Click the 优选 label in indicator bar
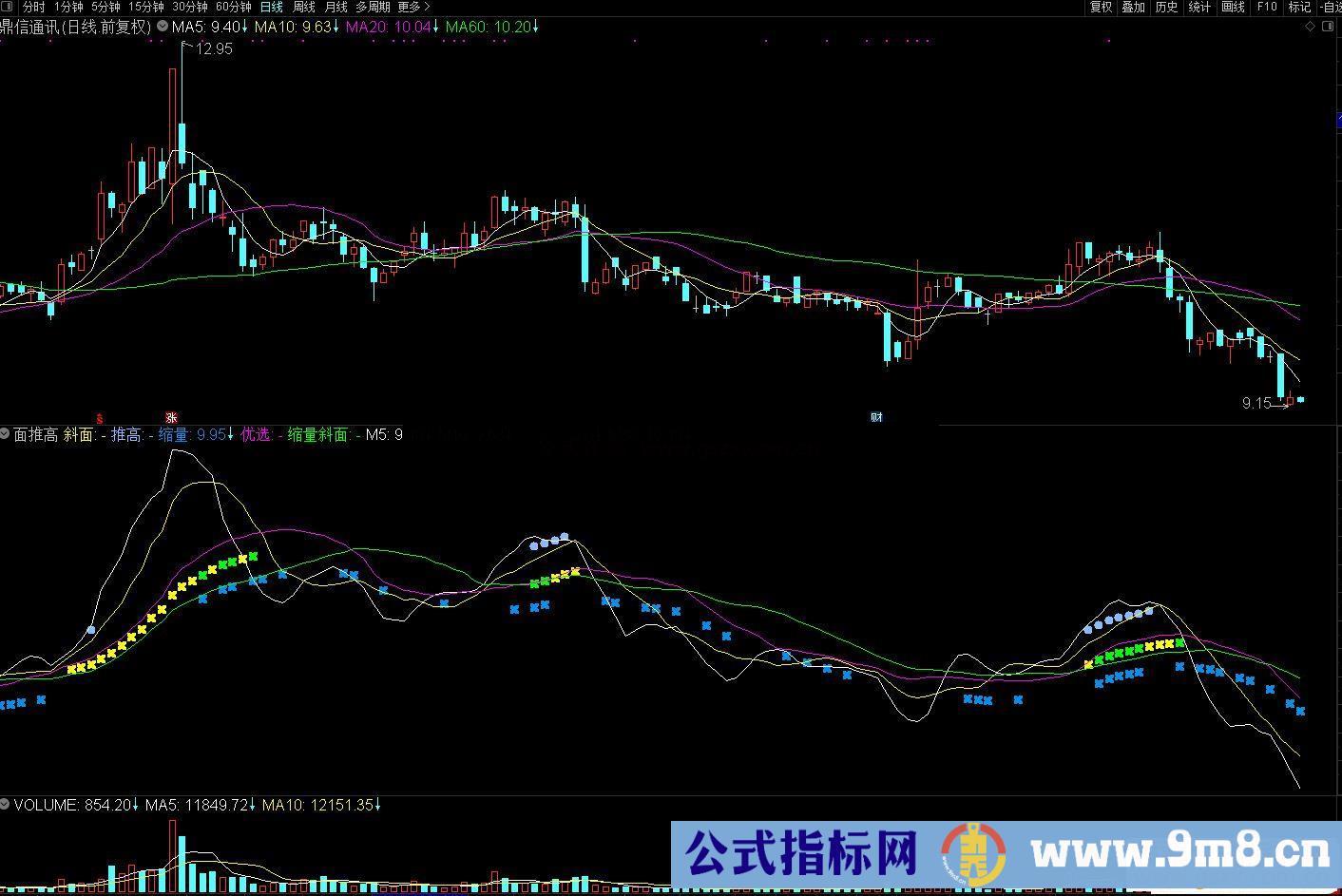The width and height of the screenshot is (1342, 896). (255, 435)
